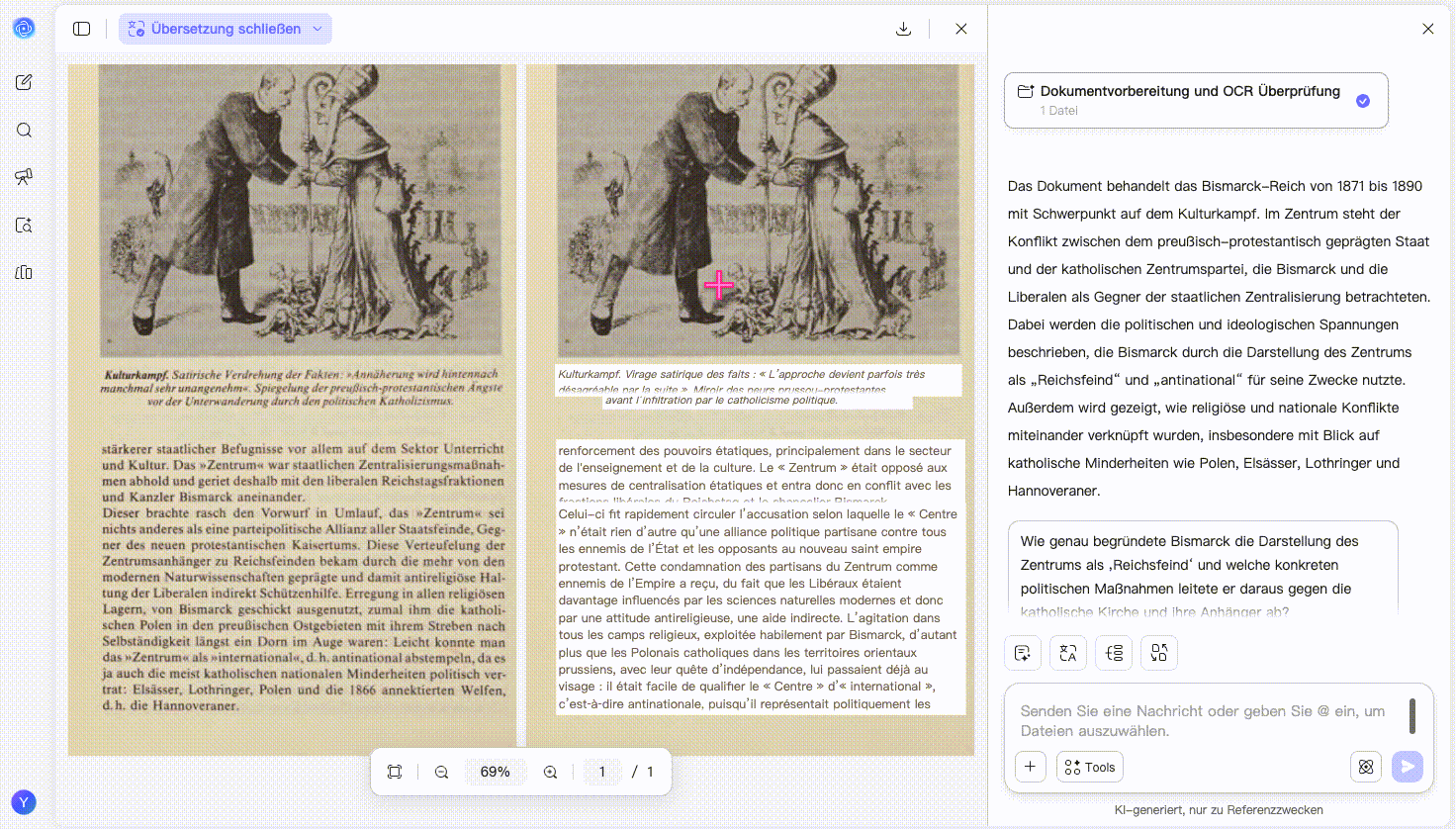Click the fit-to-page icon in zoom bar

click(395, 772)
